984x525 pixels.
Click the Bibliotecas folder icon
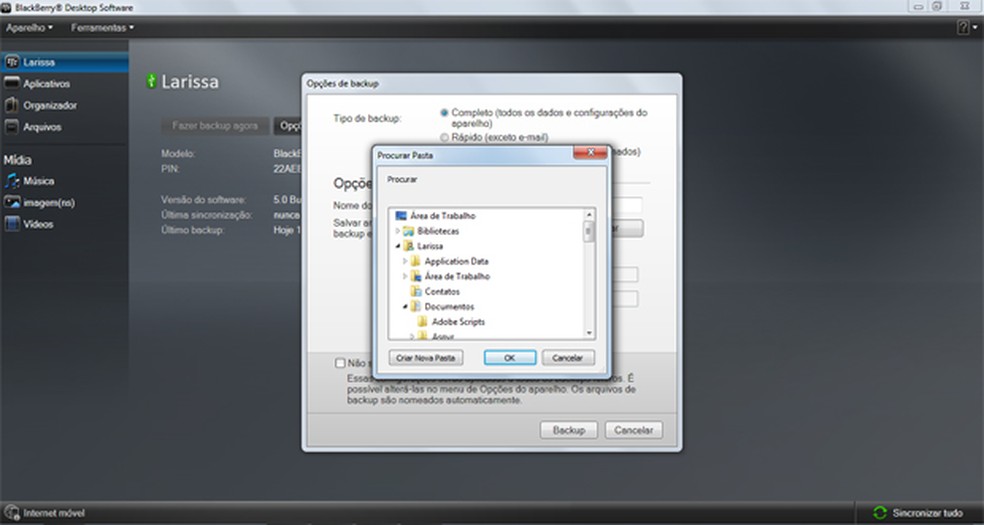(409, 231)
